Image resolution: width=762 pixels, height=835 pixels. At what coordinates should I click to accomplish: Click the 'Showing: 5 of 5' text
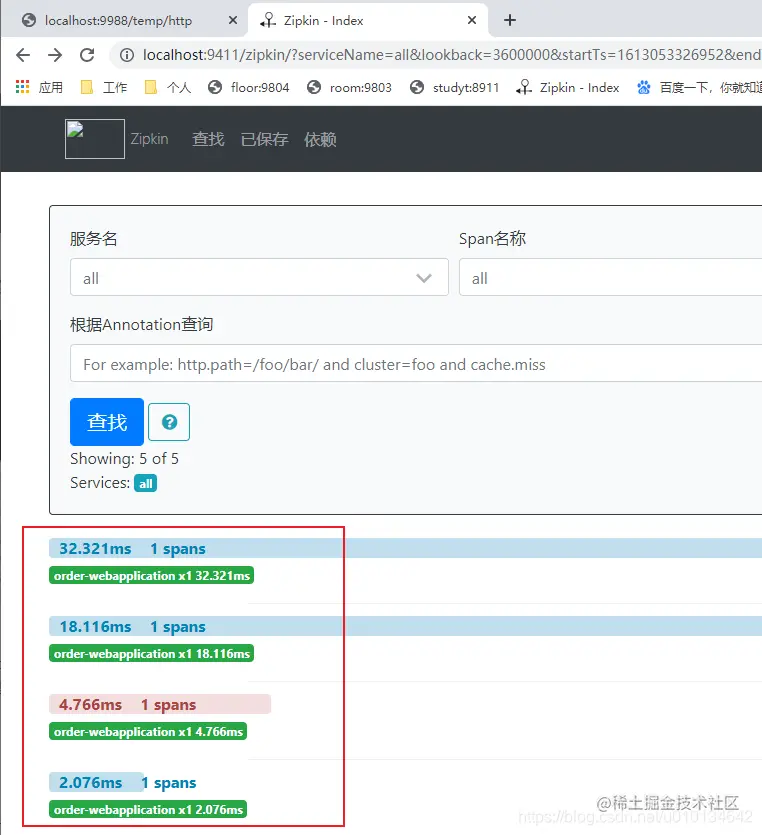[x=125, y=459]
